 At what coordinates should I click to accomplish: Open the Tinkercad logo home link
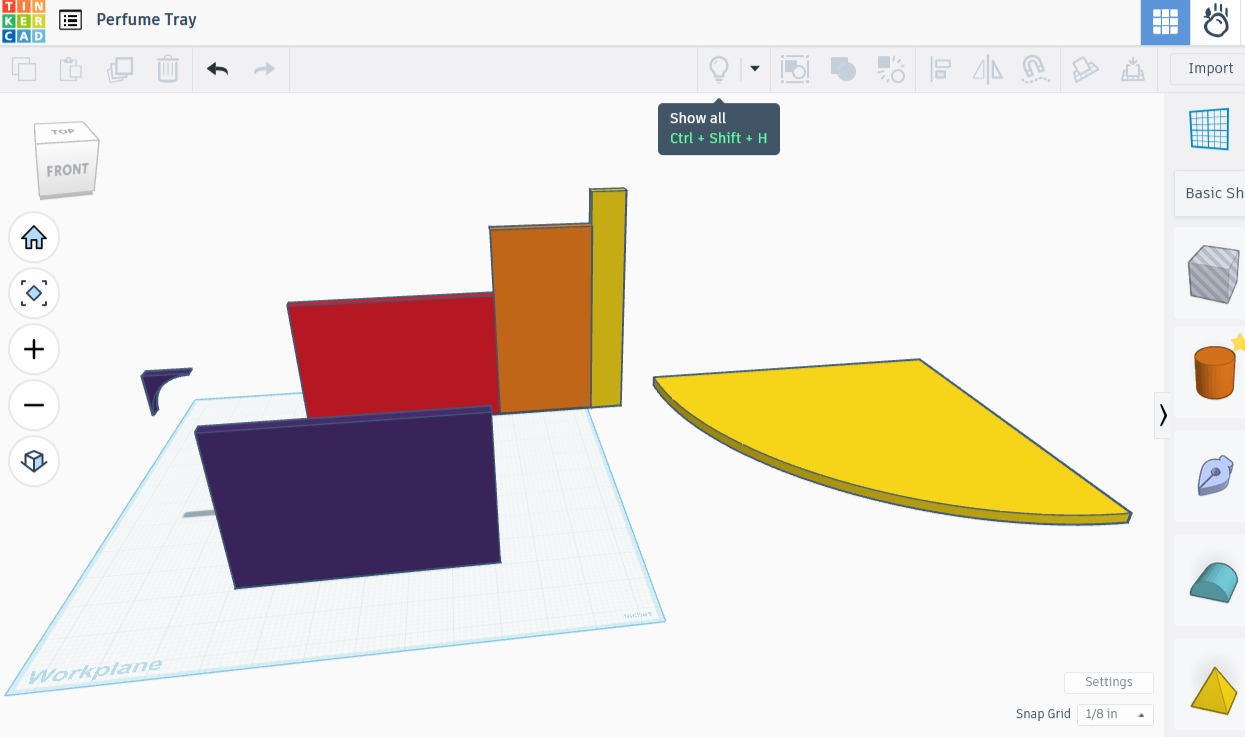[x=23, y=22]
